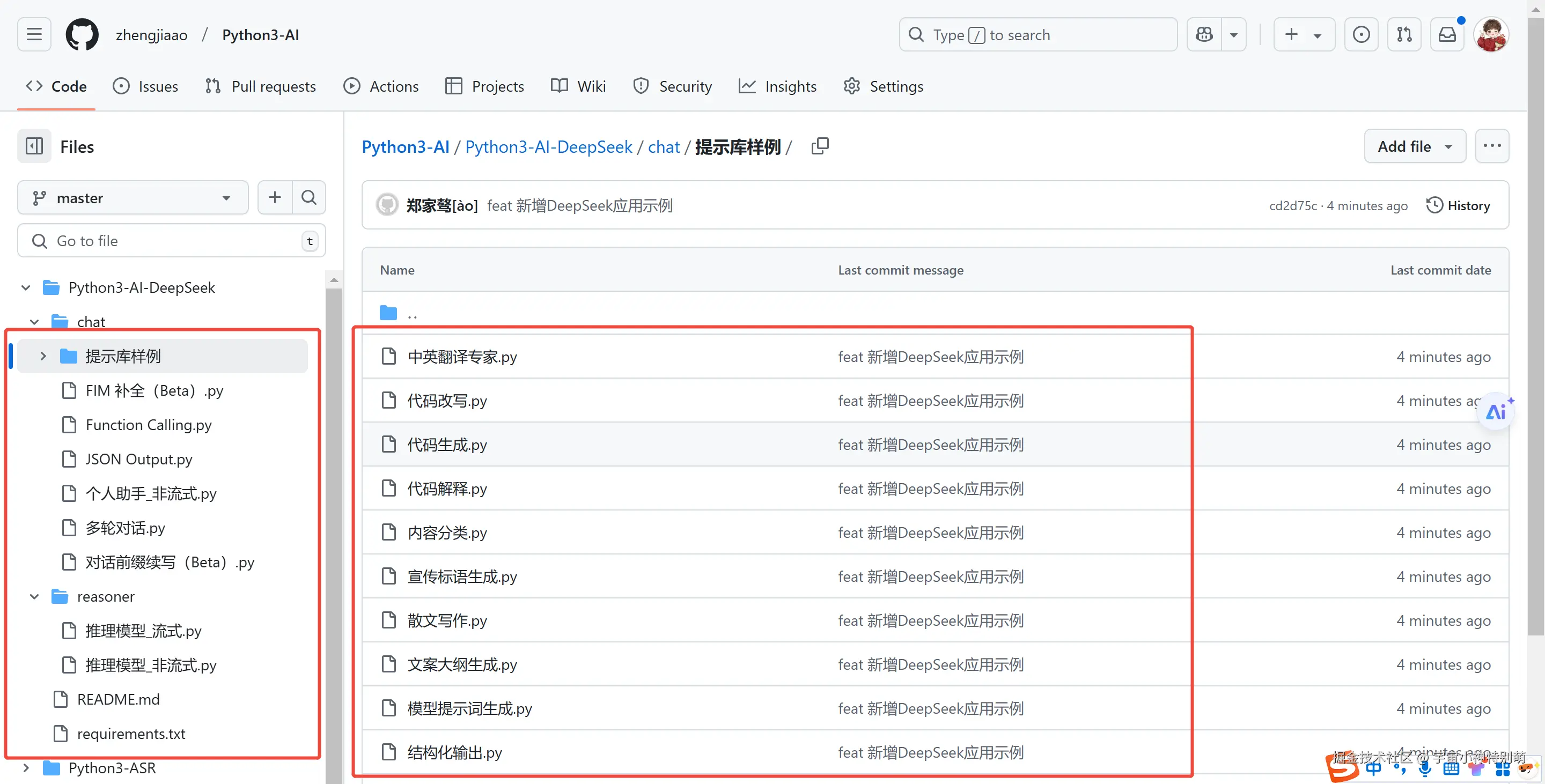Viewport: 1545px width, 784px height.
Task: Open the GitHub home logo
Action: point(82,34)
